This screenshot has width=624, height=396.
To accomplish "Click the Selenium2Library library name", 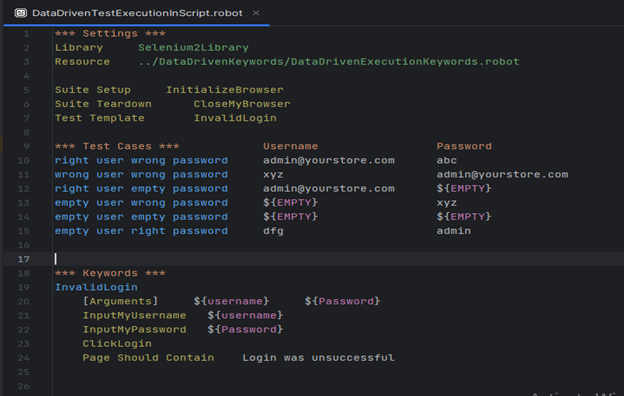I will pyautogui.click(x=193, y=48).
